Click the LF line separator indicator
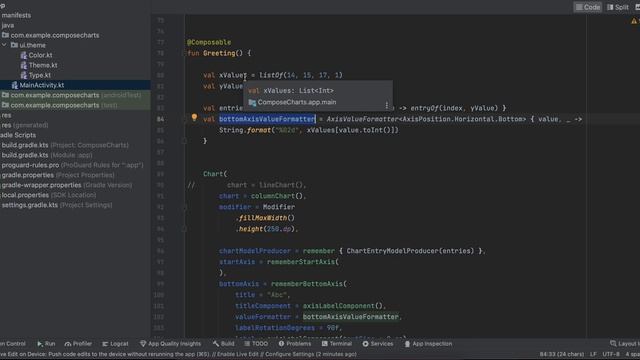The image size is (640, 360). [x=593, y=355]
